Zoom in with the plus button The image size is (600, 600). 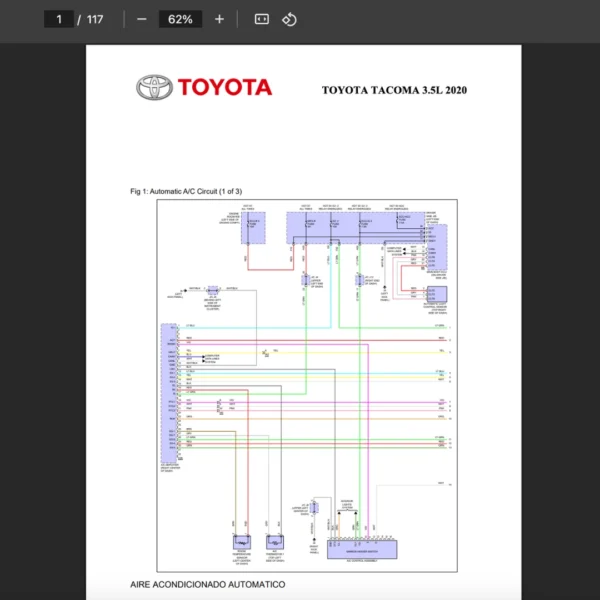(219, 19)
